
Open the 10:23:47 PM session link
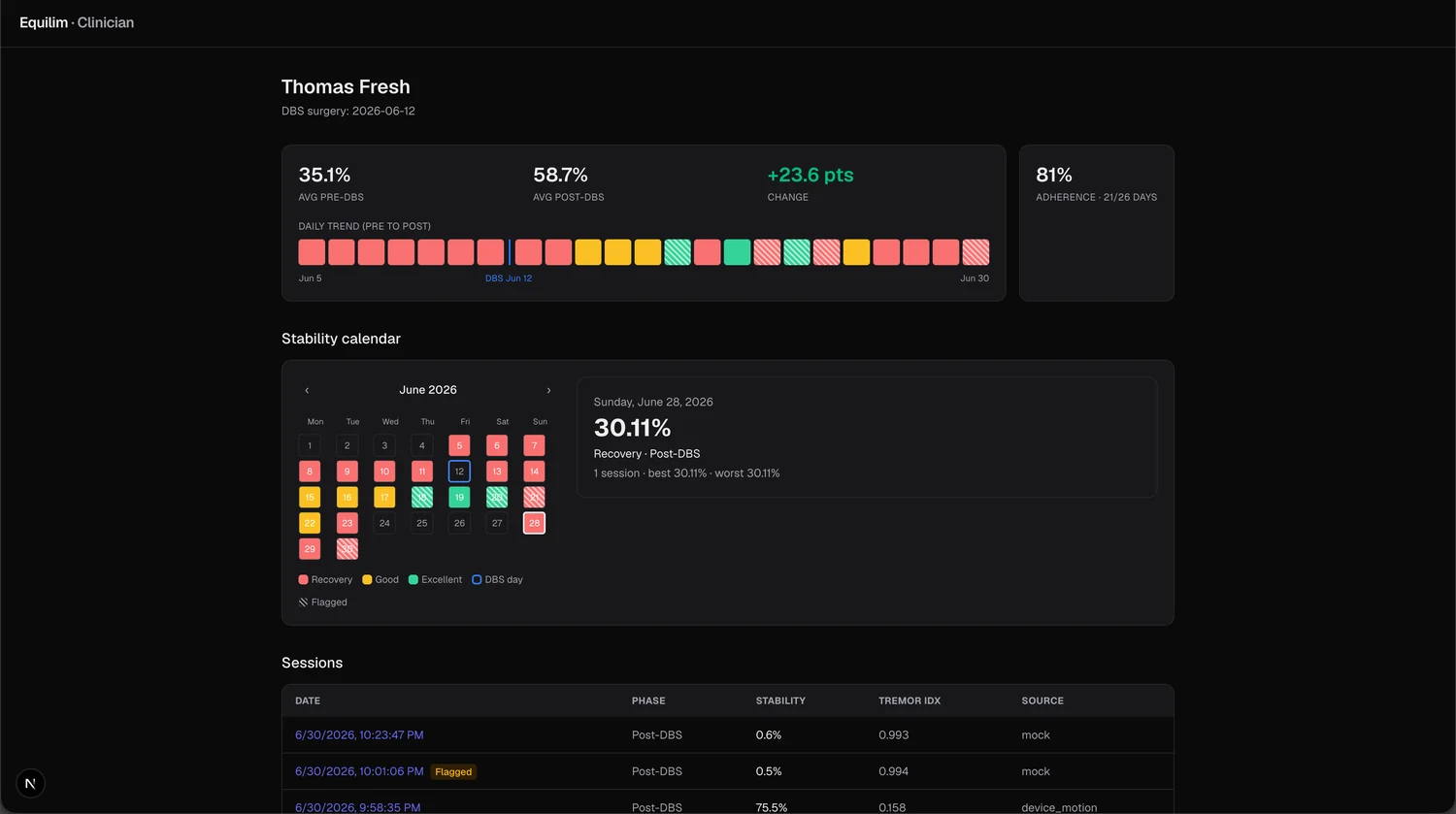coord(359,735)
